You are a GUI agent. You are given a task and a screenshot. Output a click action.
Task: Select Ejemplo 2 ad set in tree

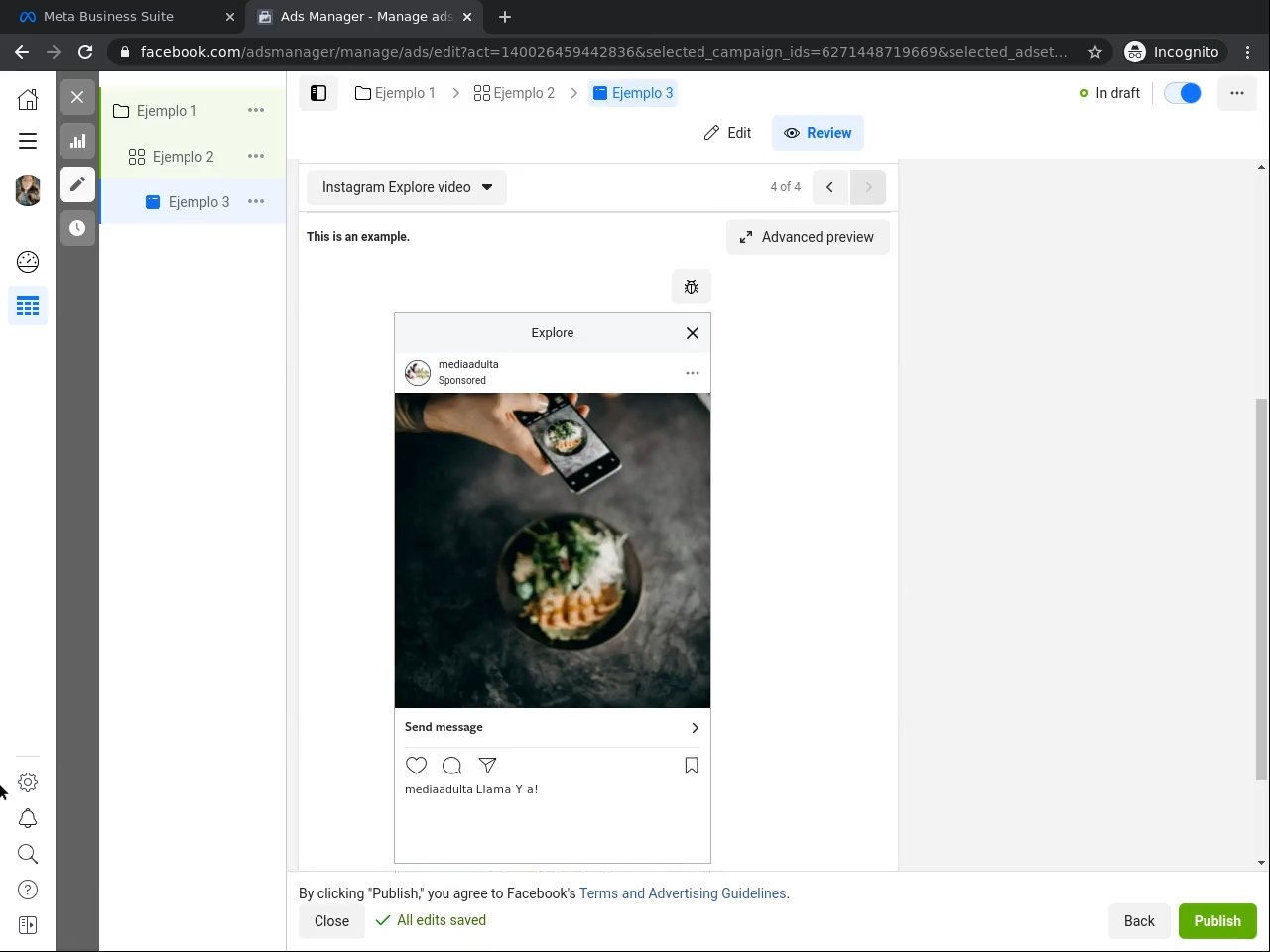click(183, 157)
